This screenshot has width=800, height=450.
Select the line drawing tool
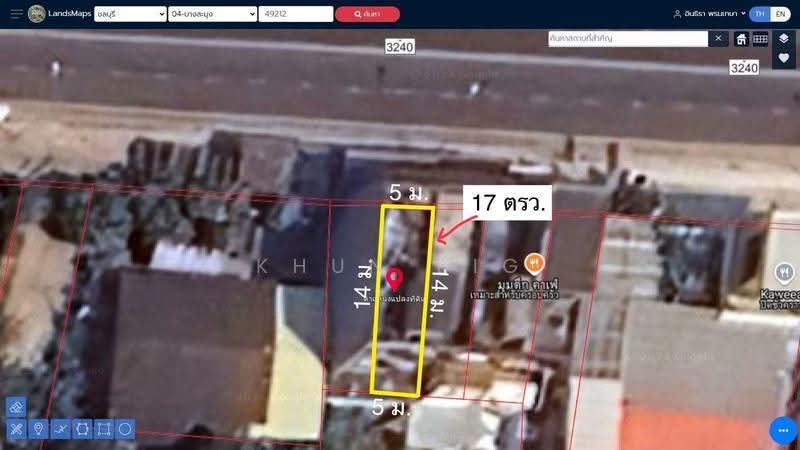60,429
